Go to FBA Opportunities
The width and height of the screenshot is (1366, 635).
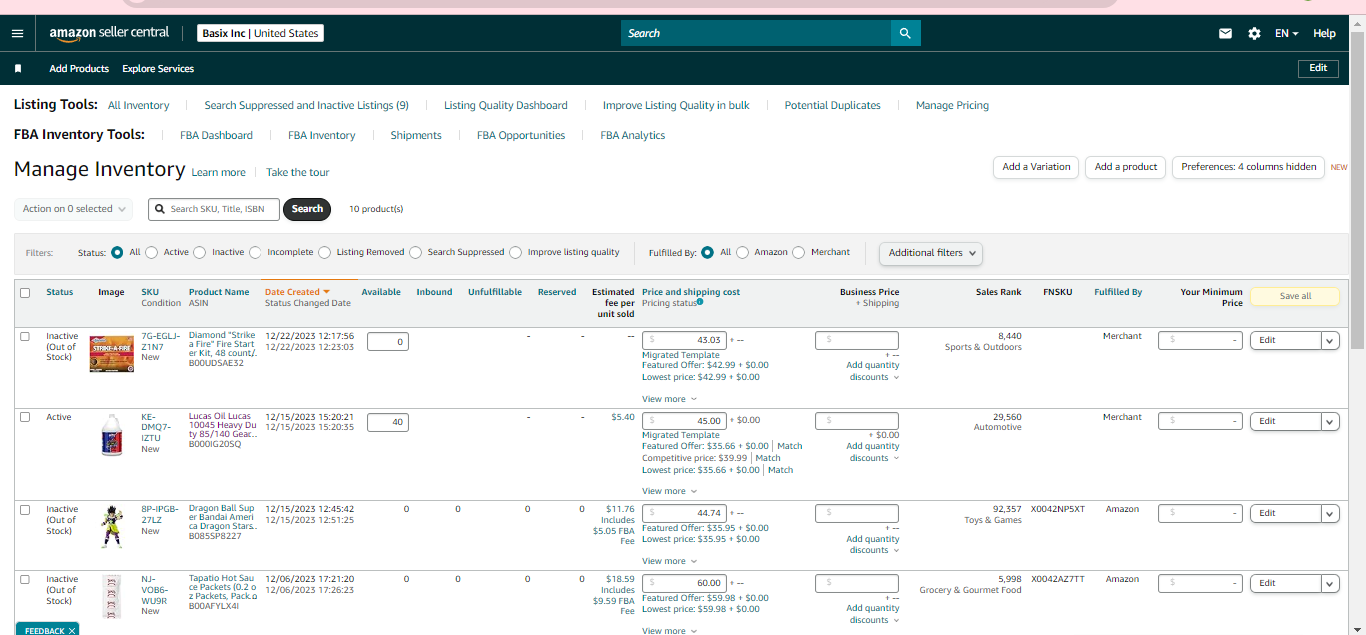point(521,135)
